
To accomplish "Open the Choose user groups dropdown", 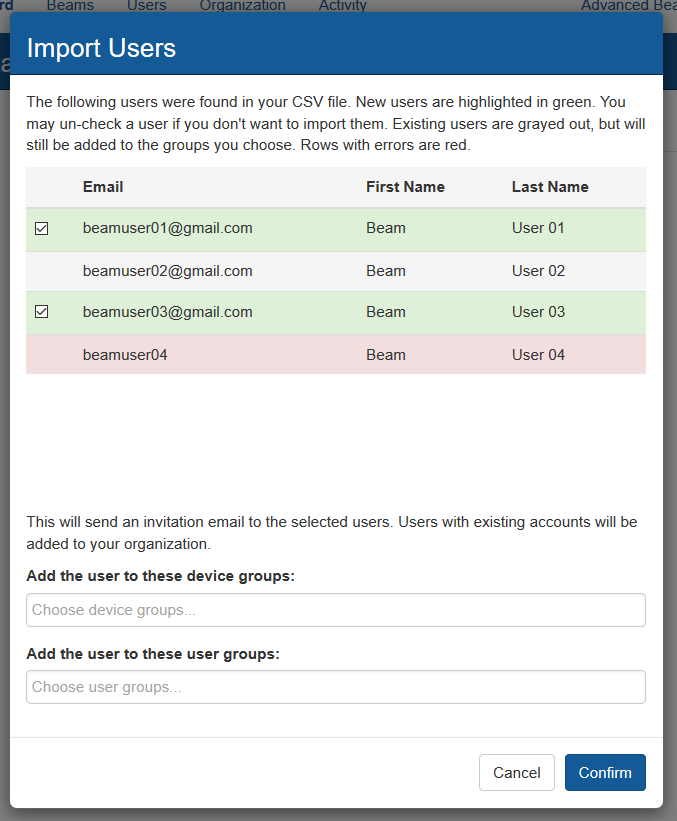I will pyautogui.click(x=335, y=687).
